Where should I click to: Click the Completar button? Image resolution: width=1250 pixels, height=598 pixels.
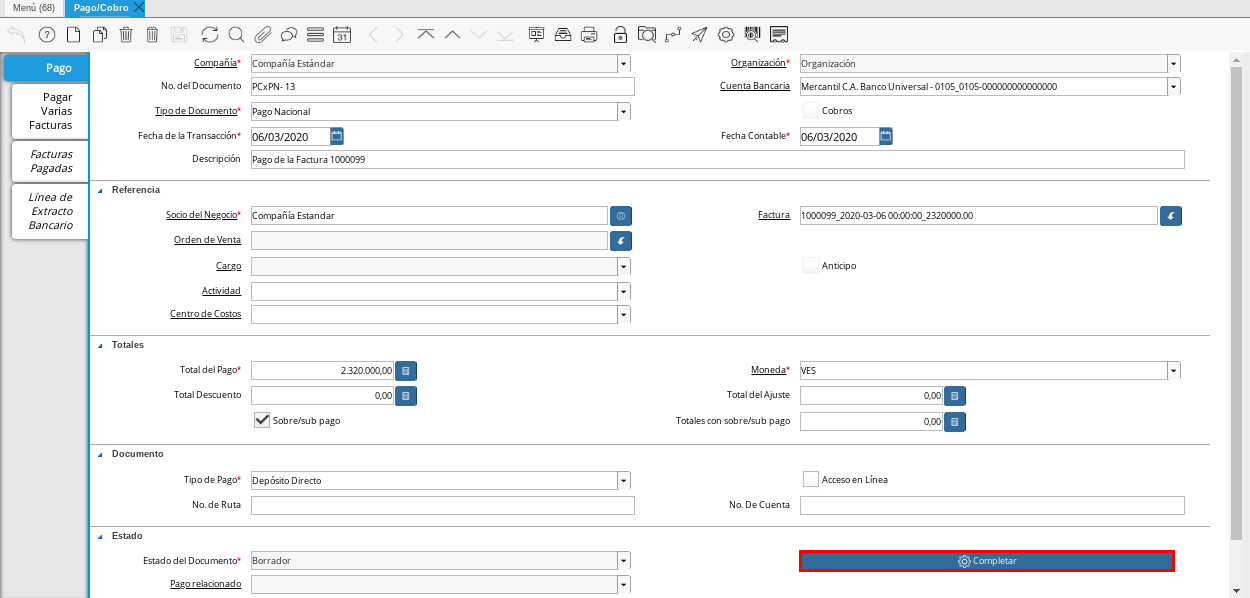(986, 561)
